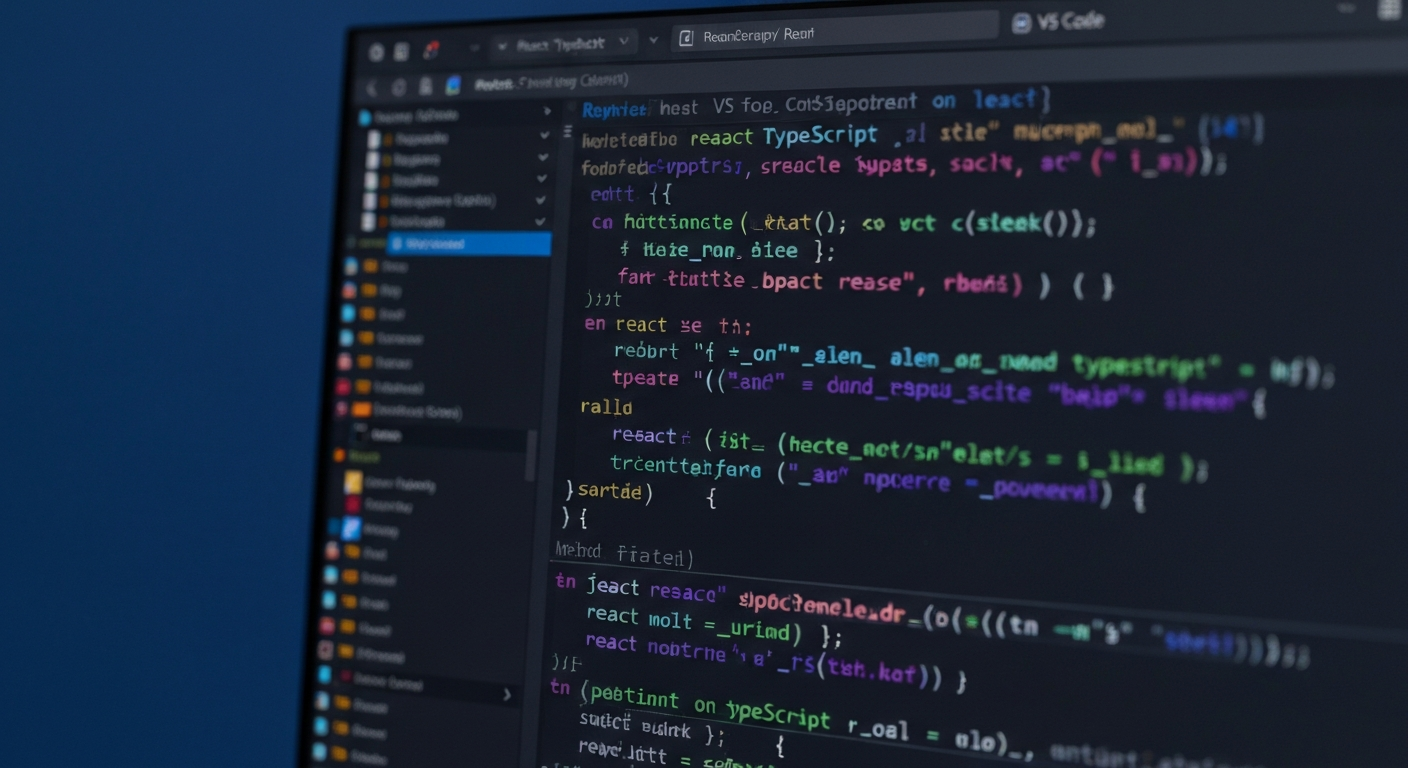This screenshot has height=768, width=1408.
Task: Click the back arrow in the second toolbar row
Action: point(372,88)
